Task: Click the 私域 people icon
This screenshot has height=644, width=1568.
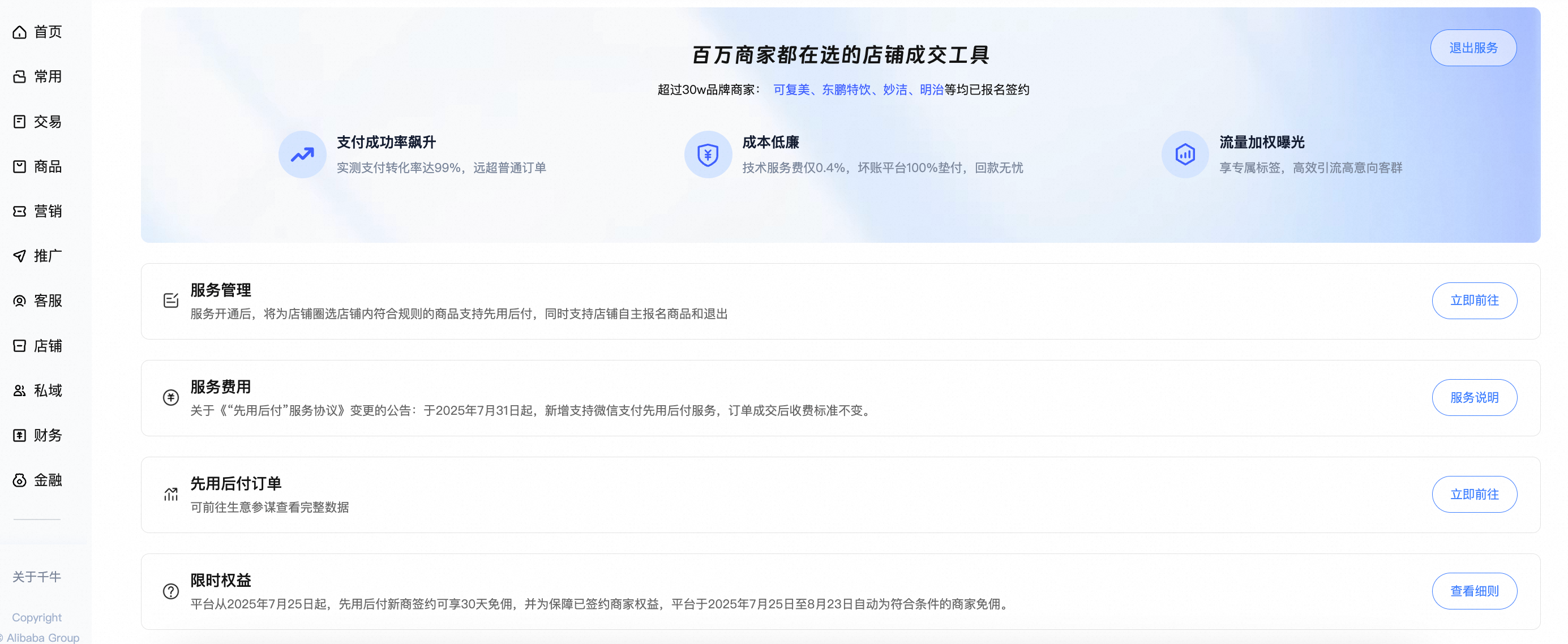Action: click(x=19, y=391)
